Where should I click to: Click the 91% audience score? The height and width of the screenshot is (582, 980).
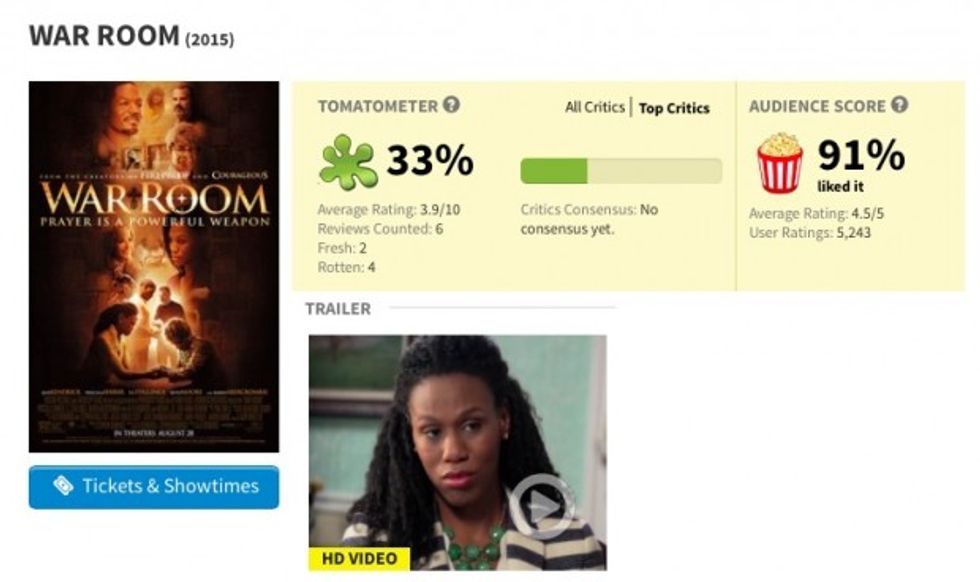861,155
